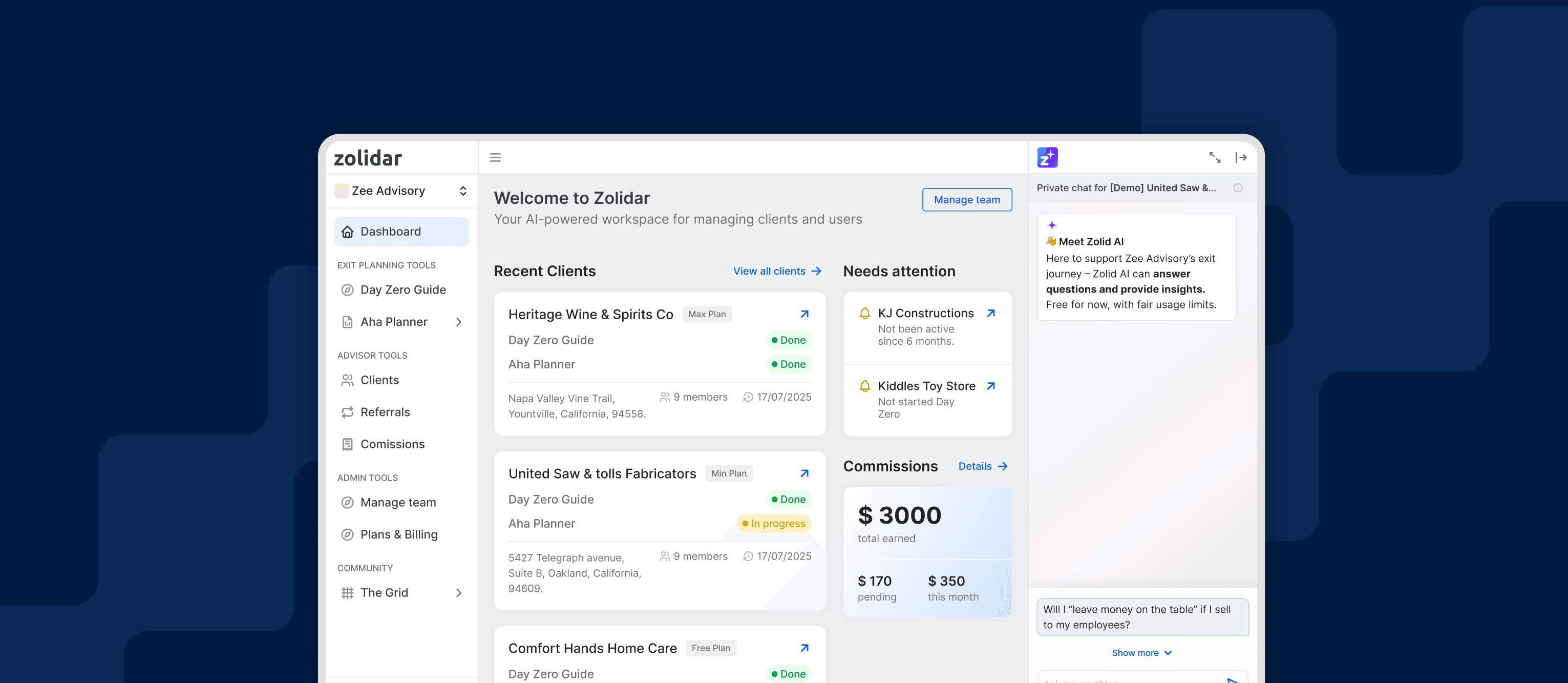
Task: Click the hamburger menu icon
Action: (495, 158)
